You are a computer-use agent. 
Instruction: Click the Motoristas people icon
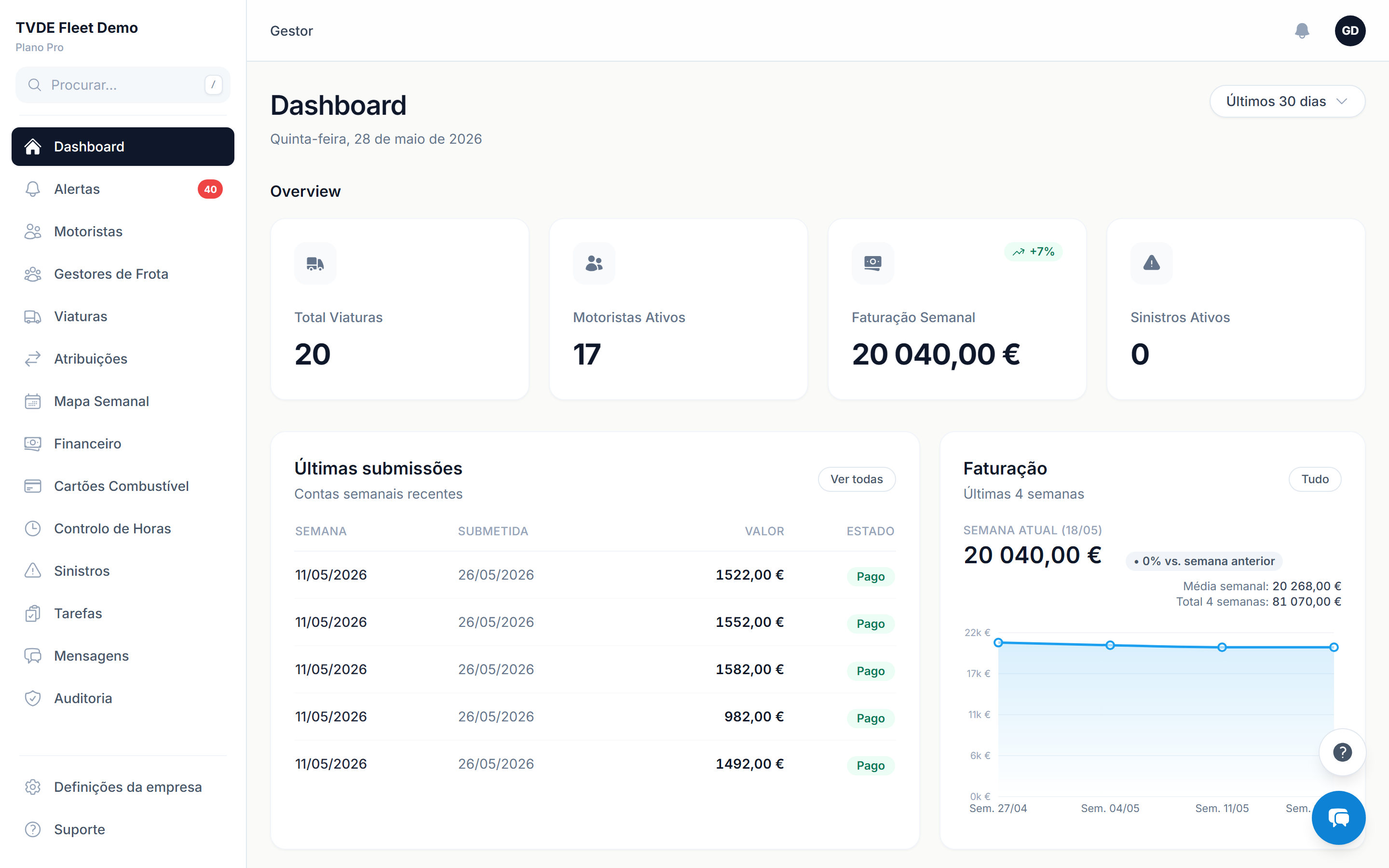coord(33,232)
